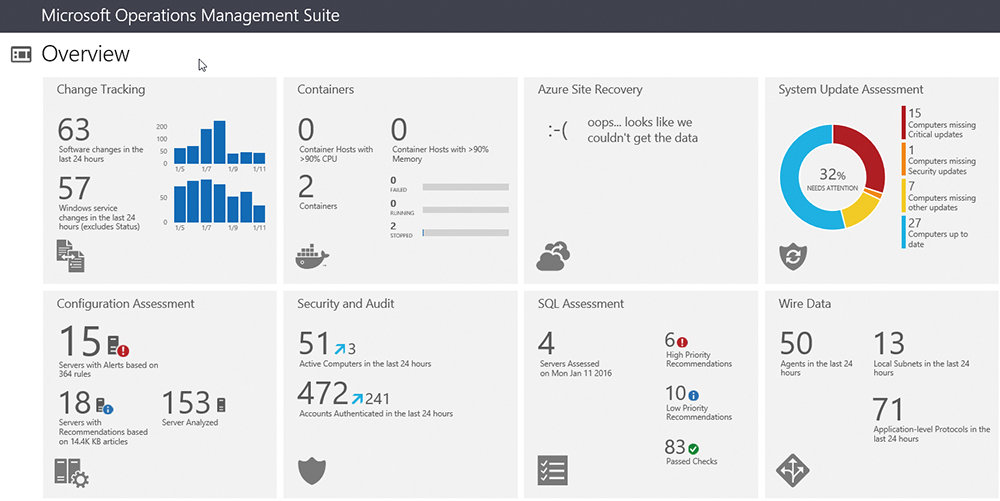Open the Change Tracking documents icon

coord(70,256)
